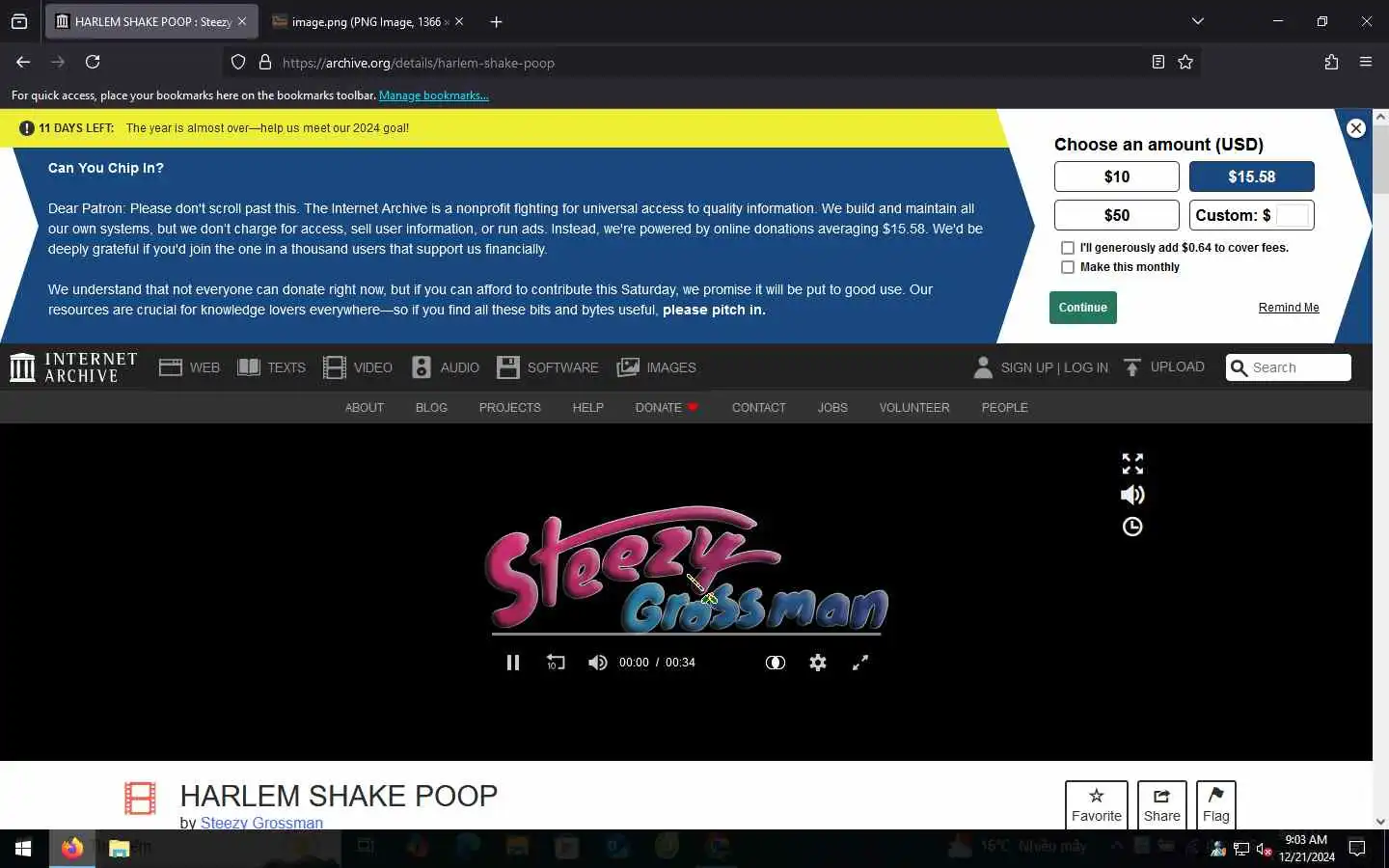Select the $10 donation amount
Viewport: 1389px width, 868px height.
1117,176
